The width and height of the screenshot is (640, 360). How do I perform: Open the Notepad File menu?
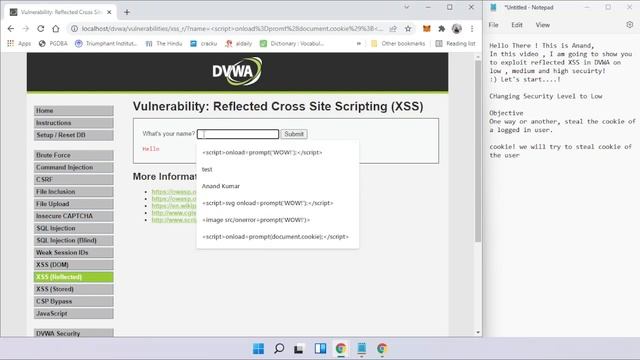click(493, 25)
